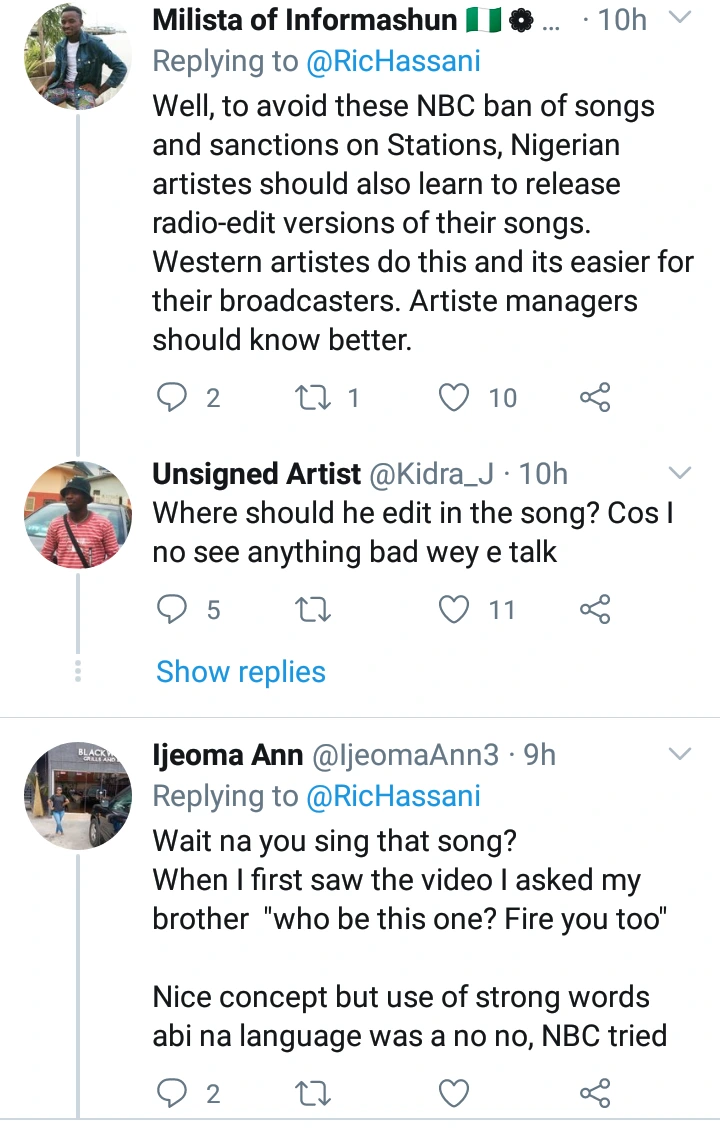Share Milista of Informashun's tweet
Image resolution: width=720 pixels, height=1128 pixels.
point(595,398)
